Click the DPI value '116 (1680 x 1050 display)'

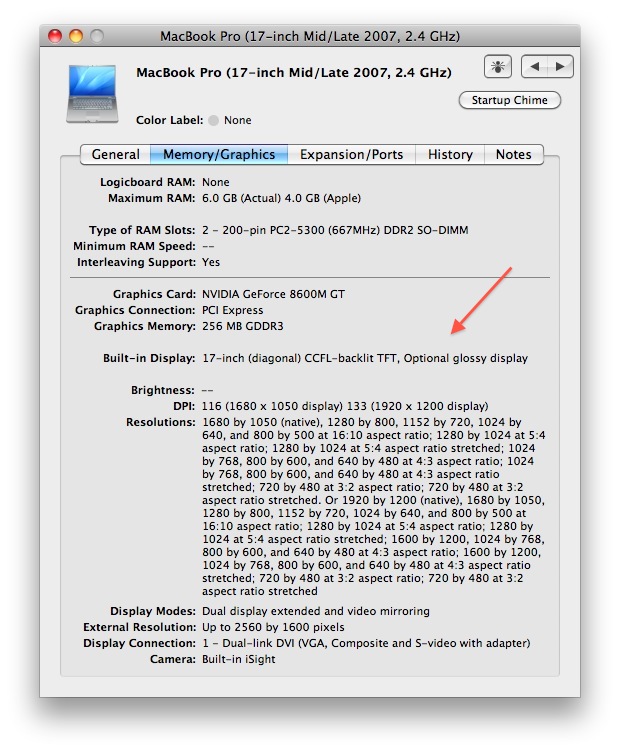click(272, 406)
